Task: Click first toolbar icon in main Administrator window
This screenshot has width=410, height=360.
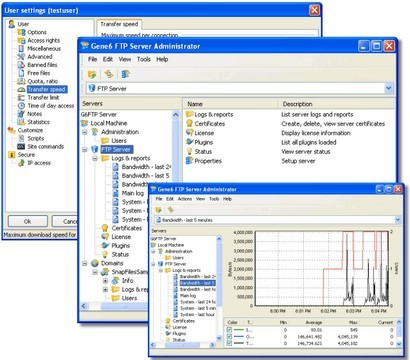Action: [x=92, y=74]
